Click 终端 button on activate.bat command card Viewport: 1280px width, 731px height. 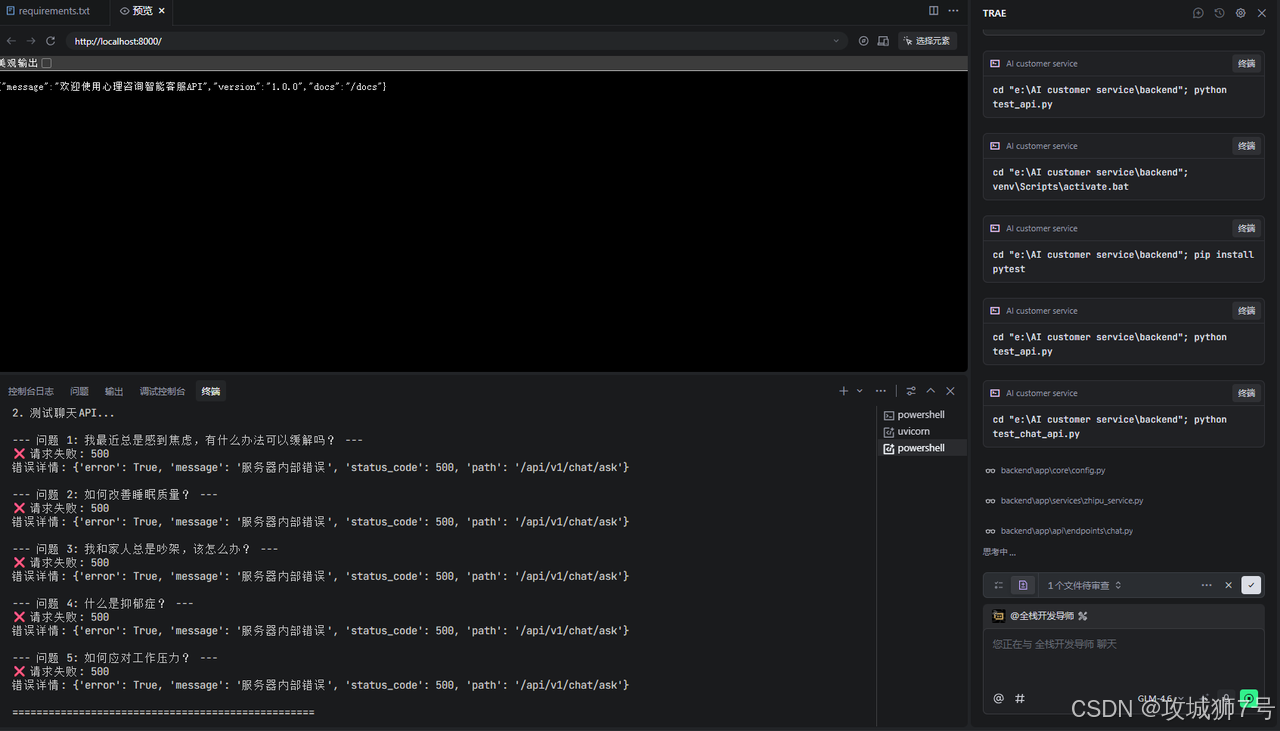pos(1246,146)
